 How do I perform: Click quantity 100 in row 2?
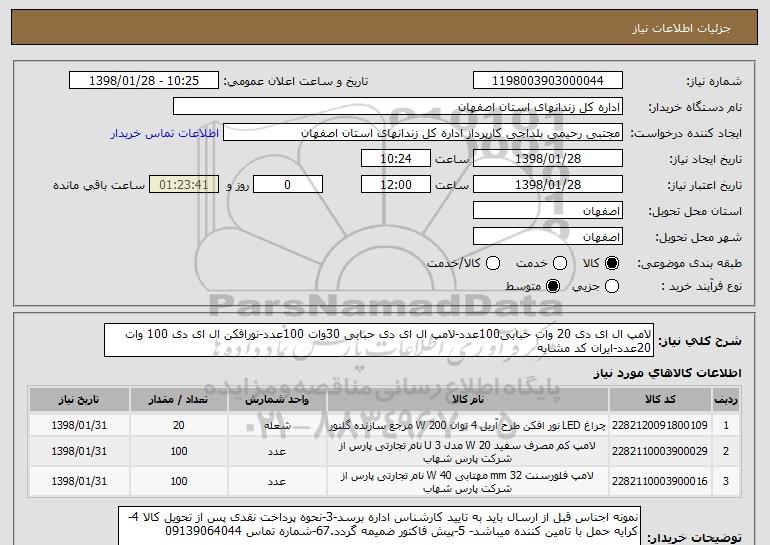point(179,451)
